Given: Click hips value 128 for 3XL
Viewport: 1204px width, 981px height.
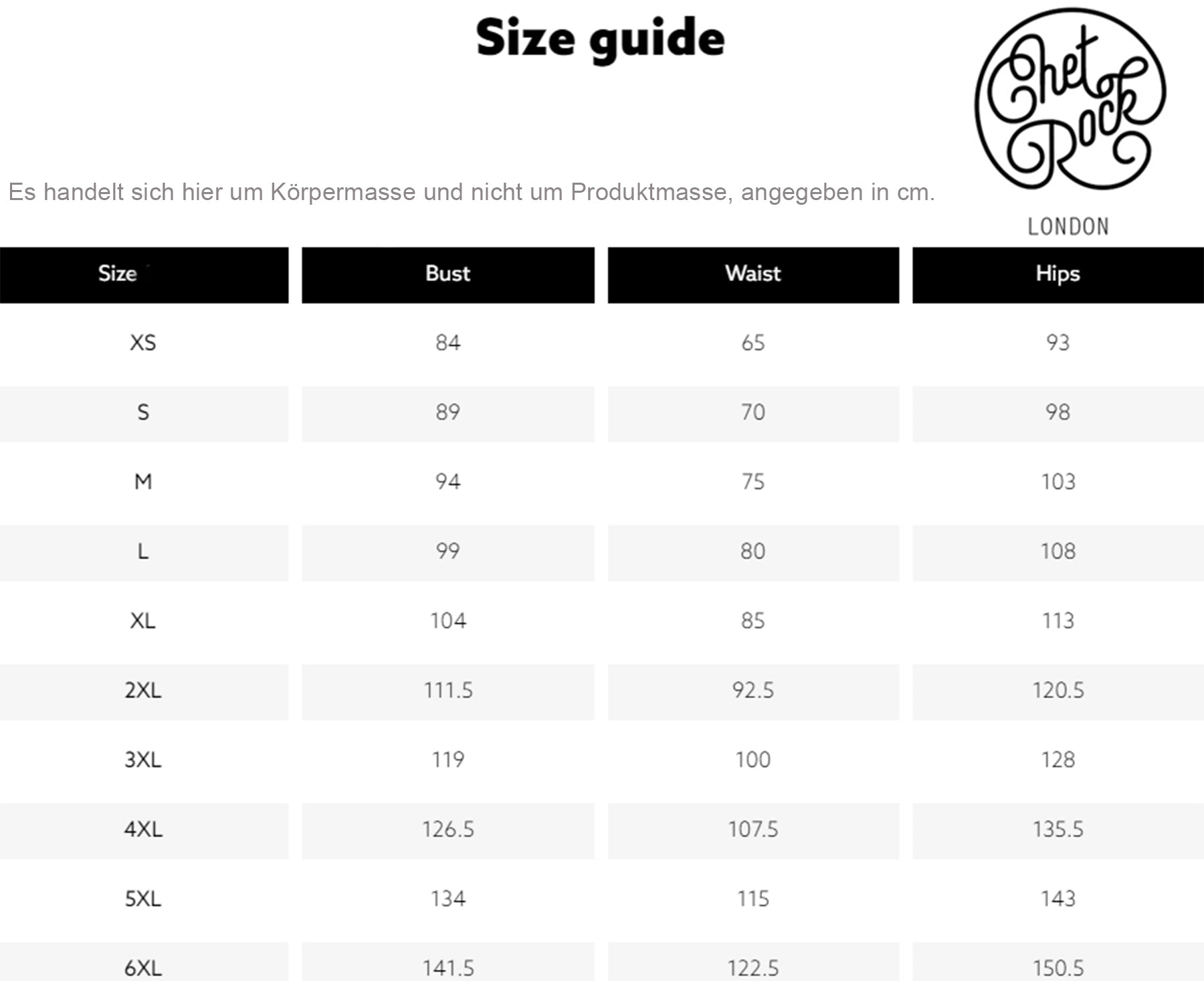Looking at the screenshot, I should (x=1058, y=760).
